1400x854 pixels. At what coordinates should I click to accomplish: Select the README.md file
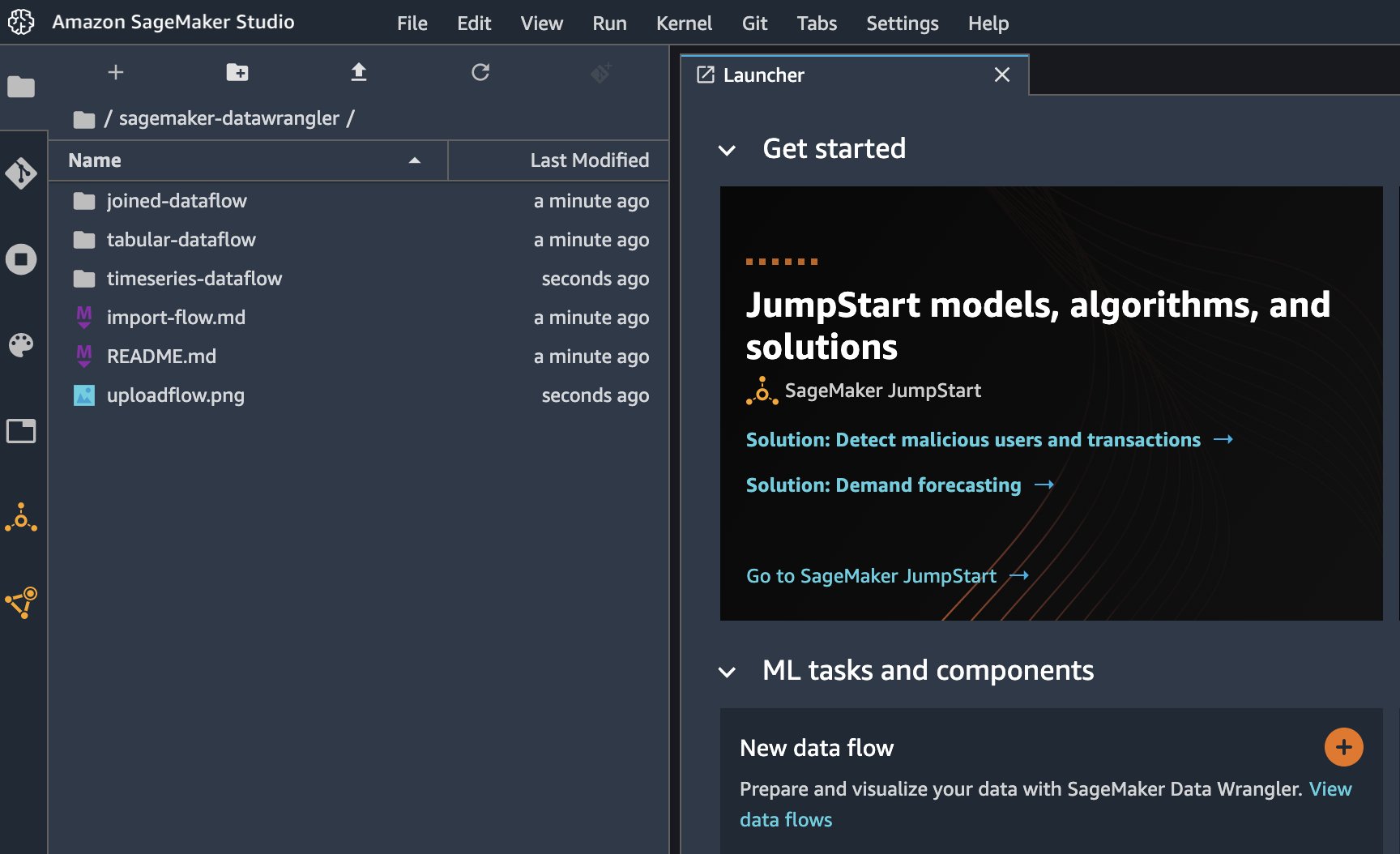click(x=358, y=357)
